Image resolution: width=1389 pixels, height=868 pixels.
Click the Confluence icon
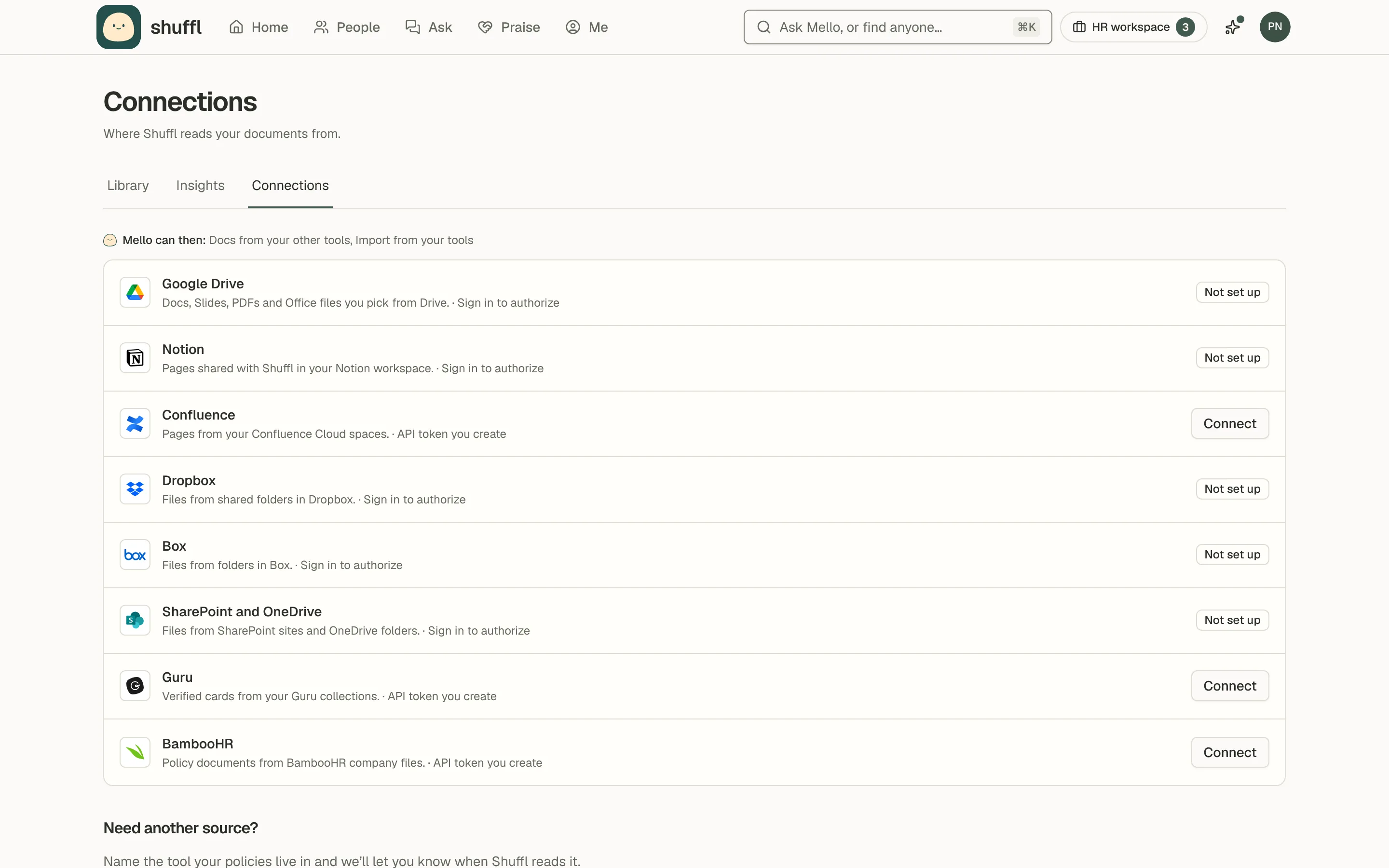[x=135, y=424]
